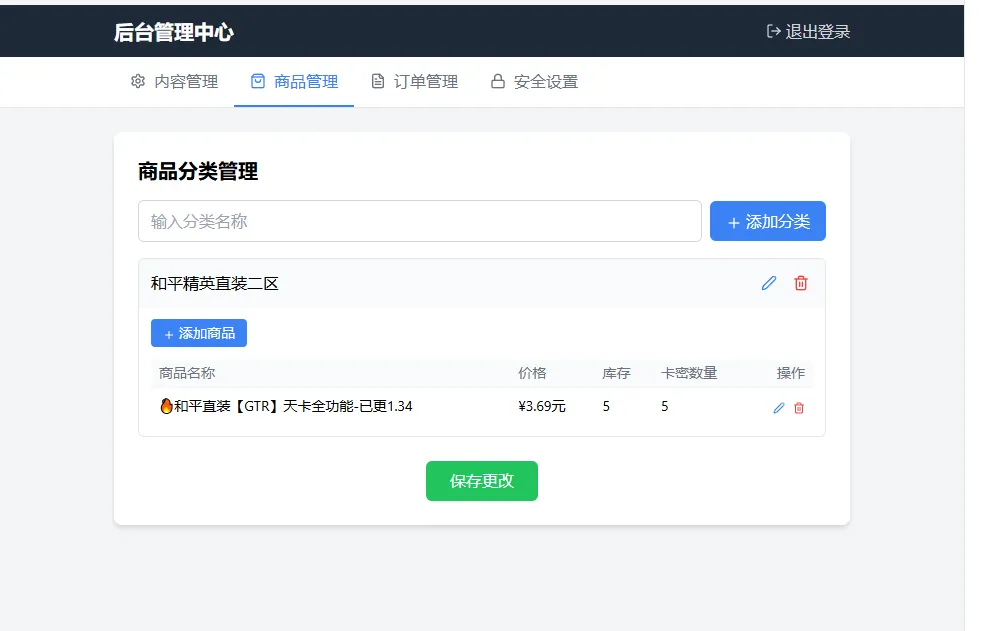
Task: Click the blue pencil icon for 和平精英直装二区
Action: click(768, 283)
